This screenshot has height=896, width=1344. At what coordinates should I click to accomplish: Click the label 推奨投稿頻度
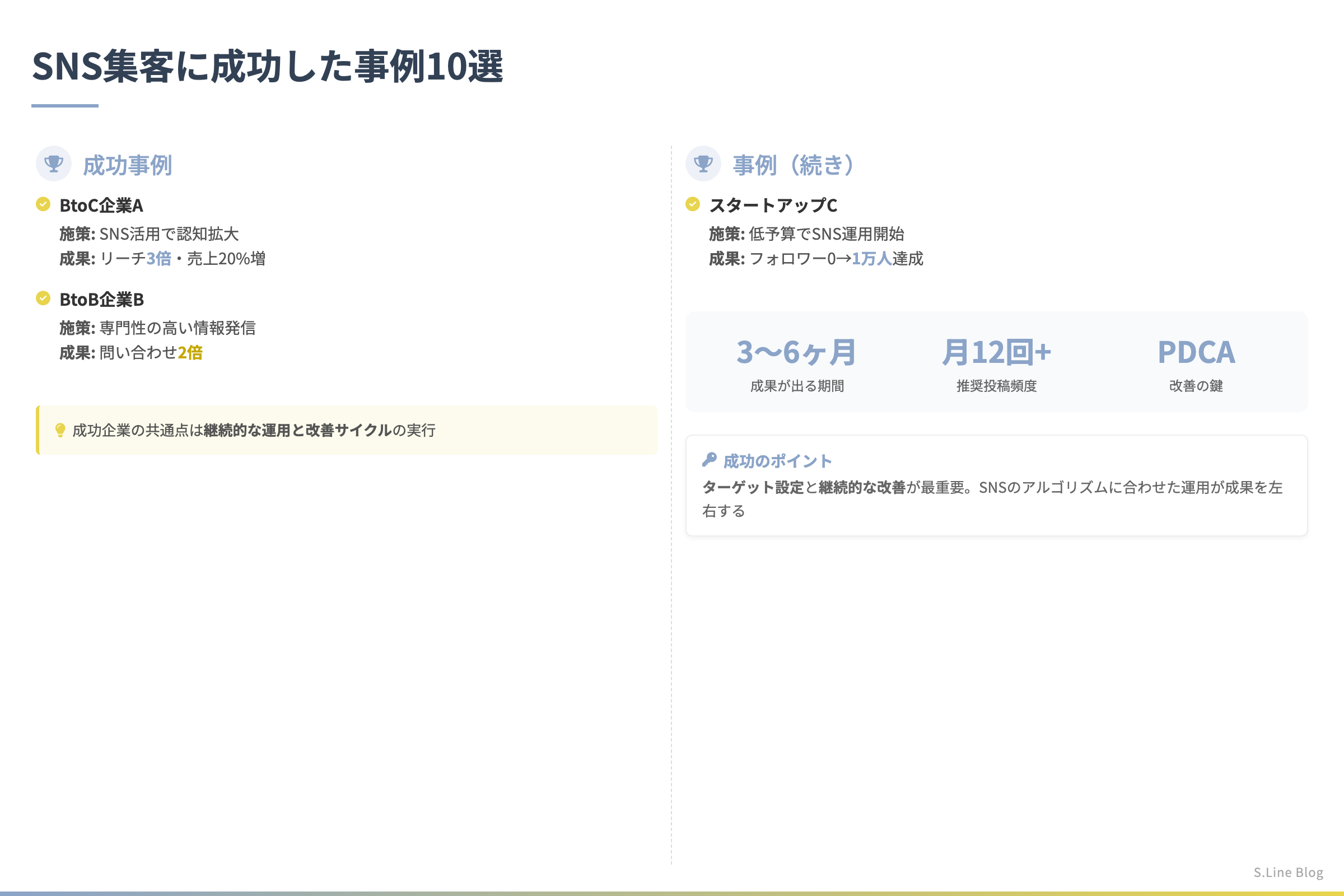[x=997, y=386]
